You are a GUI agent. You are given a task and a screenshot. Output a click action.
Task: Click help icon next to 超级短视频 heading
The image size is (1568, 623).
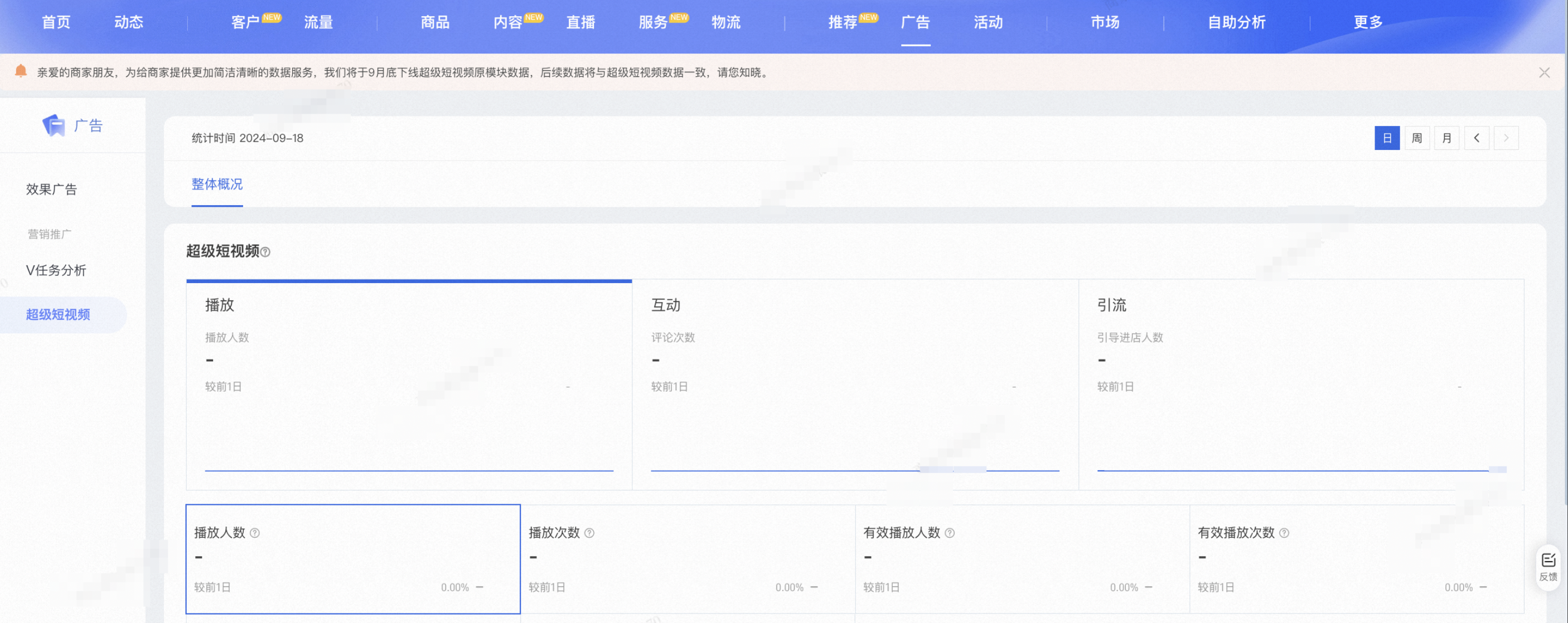[x=265, y=252]
